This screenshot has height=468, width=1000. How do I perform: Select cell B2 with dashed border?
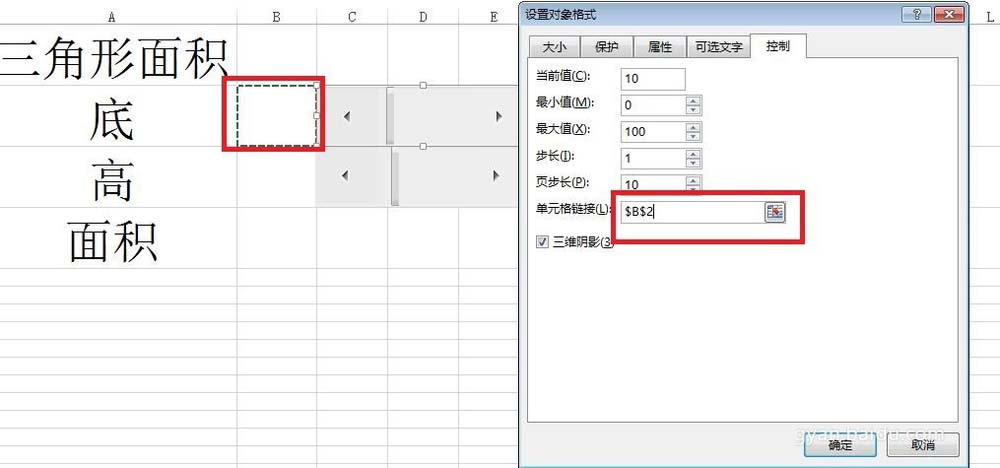pos(277,115)
